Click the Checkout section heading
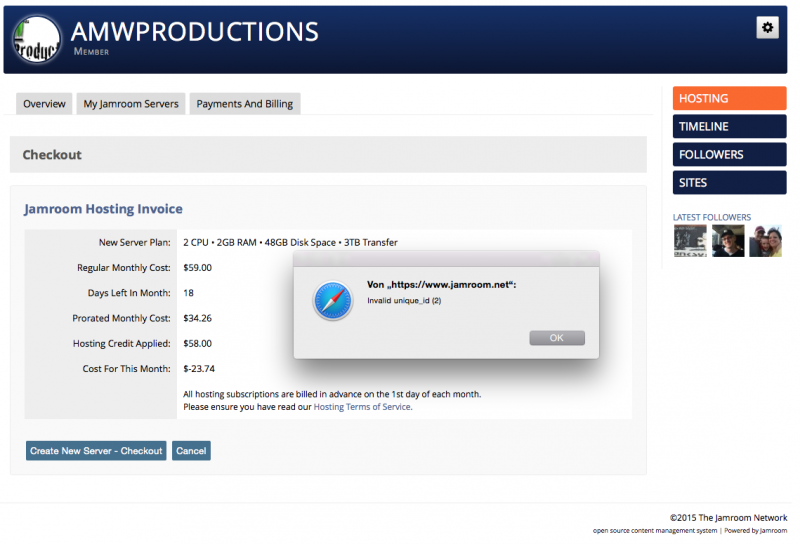800x544 pixels. click(x=52, y=155)
